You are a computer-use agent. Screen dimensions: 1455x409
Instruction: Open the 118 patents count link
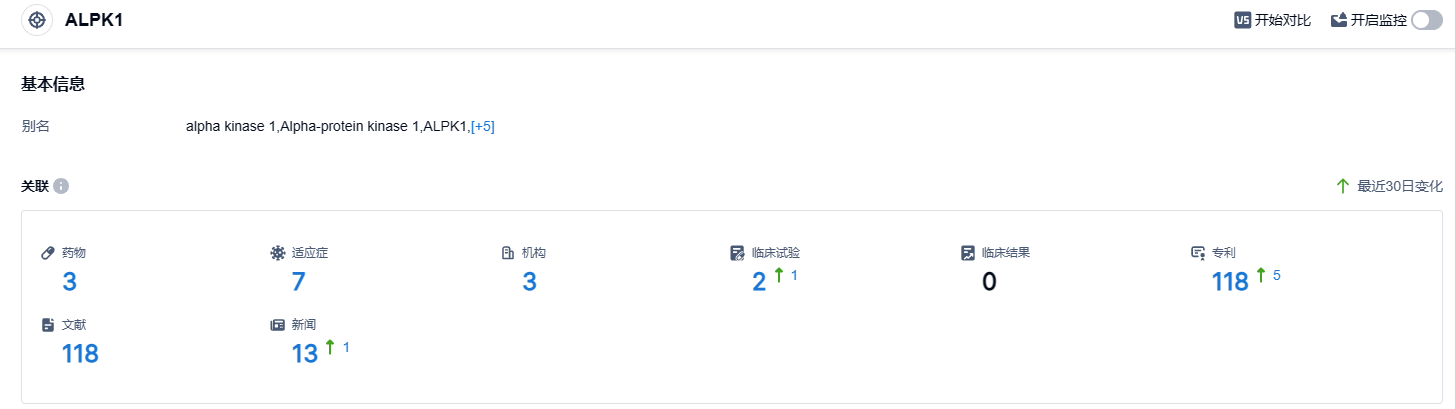(1230, 283)
